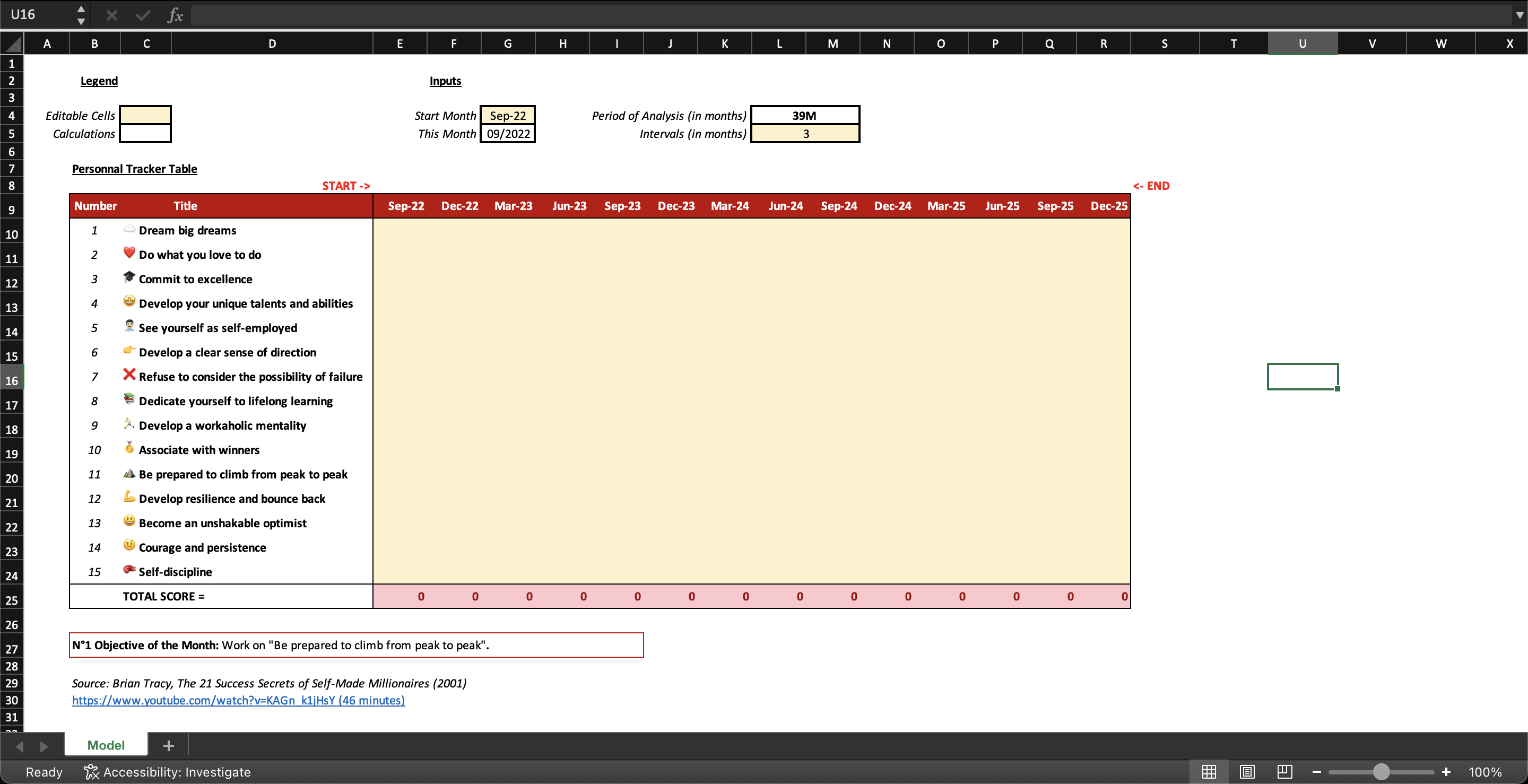
Task: Click the cancel entry X icon
Action: [111, 15]
